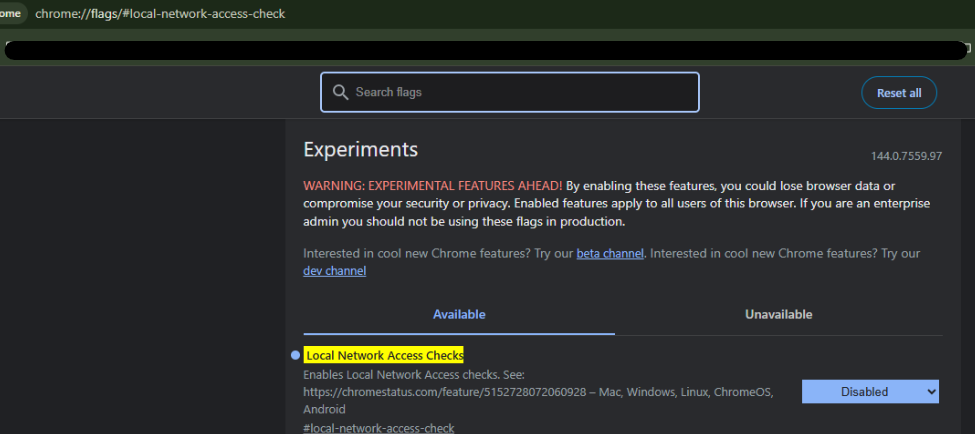
Task: Switch to the Unavailable tab
Action: (778, 314)
